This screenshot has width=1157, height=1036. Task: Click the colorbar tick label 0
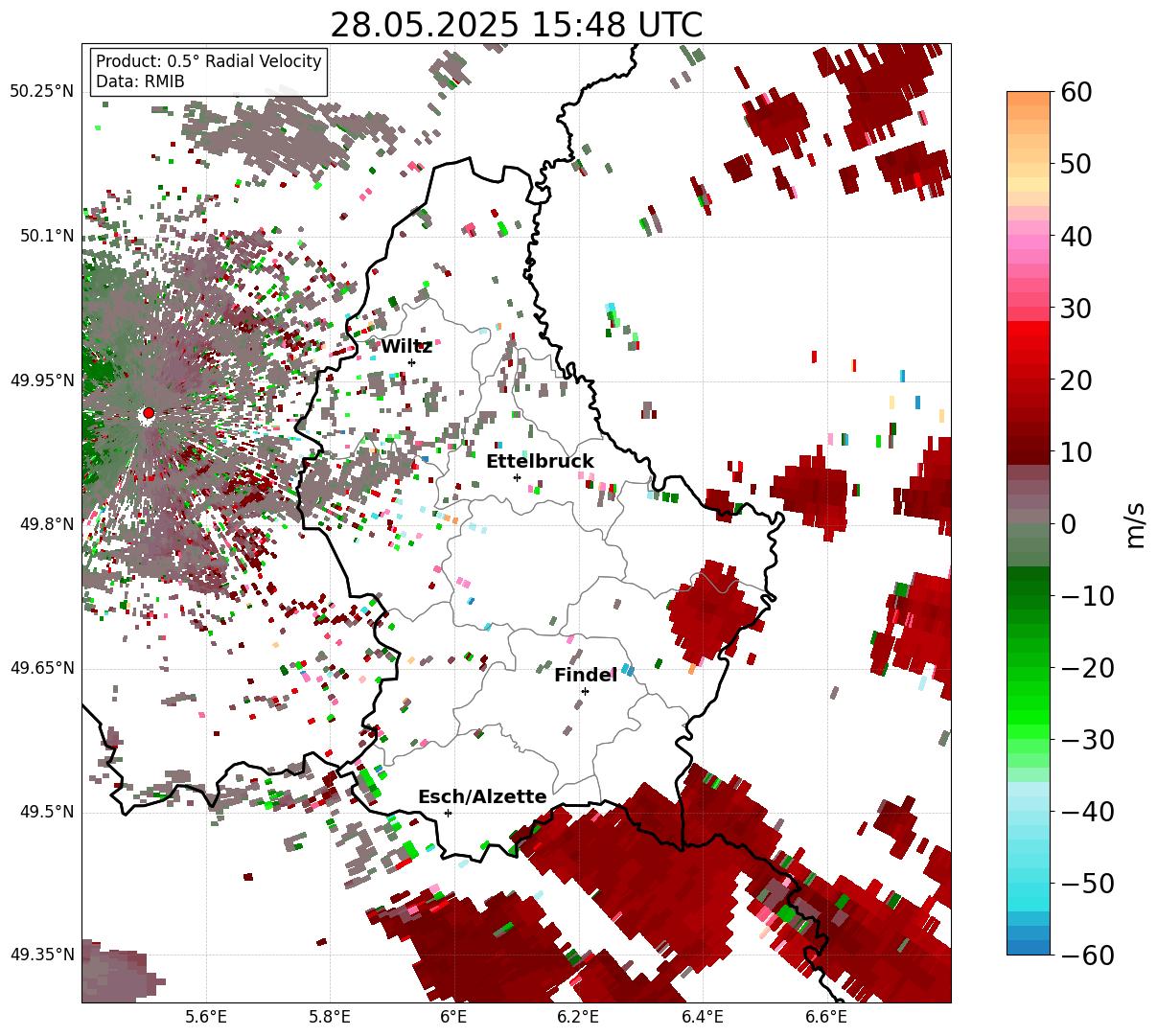1070,524
